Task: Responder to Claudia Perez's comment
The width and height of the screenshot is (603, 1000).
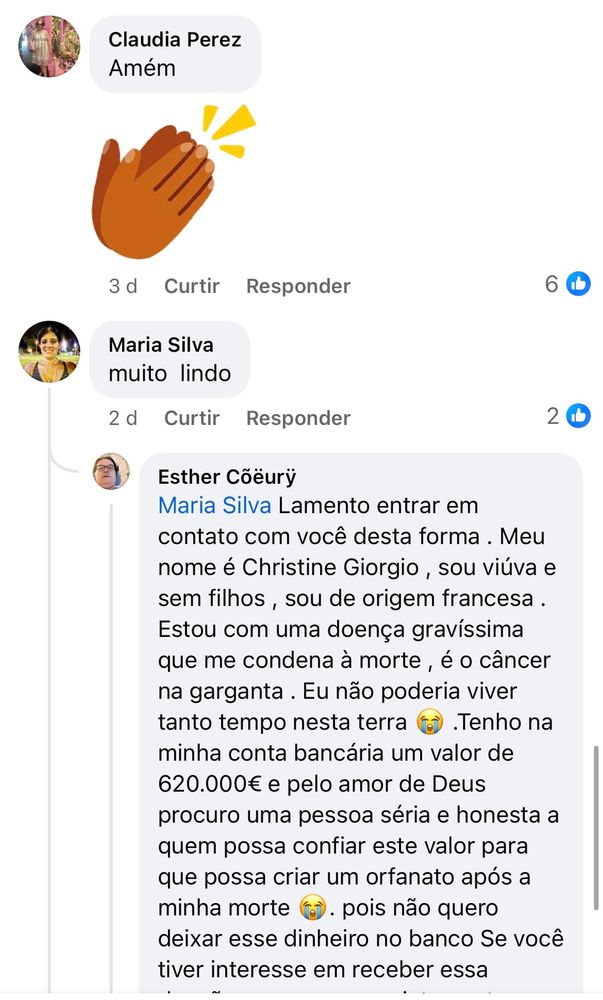Action: 298,286
